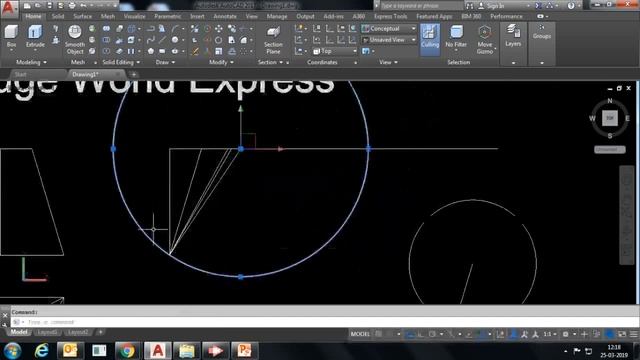Open the Customize command line wrench icon
The image size is (640, 360).
[4, 325]
